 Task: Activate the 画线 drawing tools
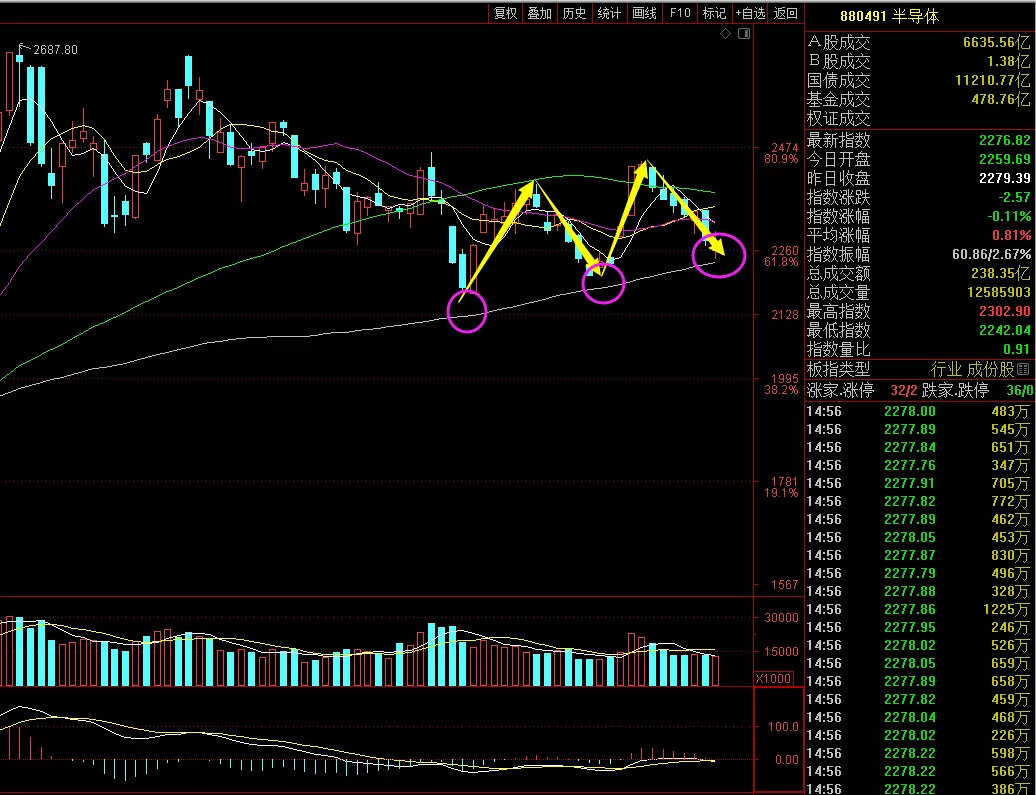[x=644, y=13]
